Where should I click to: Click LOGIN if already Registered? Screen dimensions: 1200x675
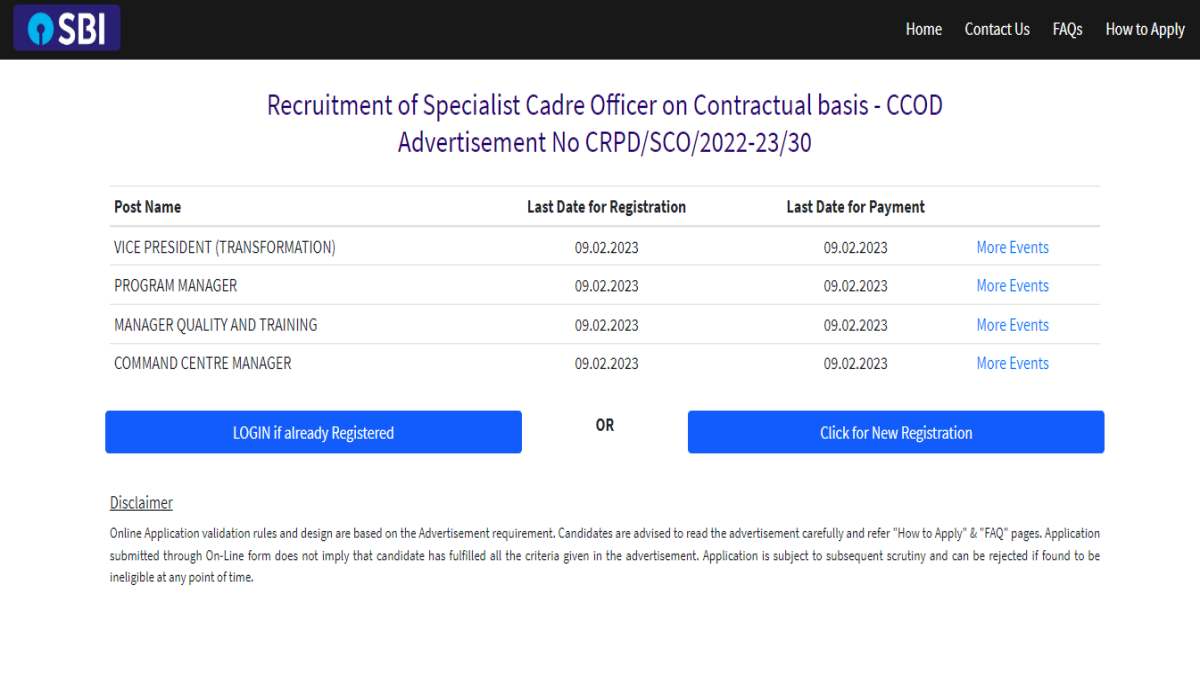pyautogui.click(x=313, y=432)
